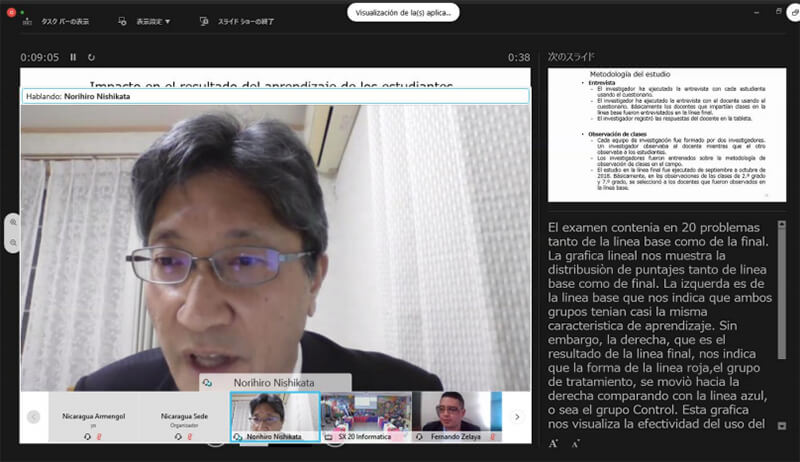Click Nicaragua Sede's muted microphone icon

click(x=190, y=437)
